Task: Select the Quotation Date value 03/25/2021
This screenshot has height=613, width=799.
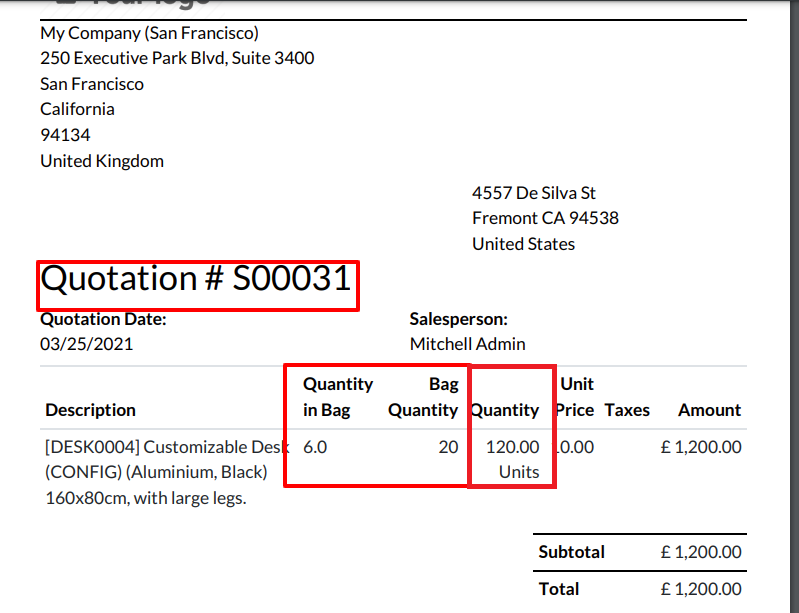Action: pos(87,344)
